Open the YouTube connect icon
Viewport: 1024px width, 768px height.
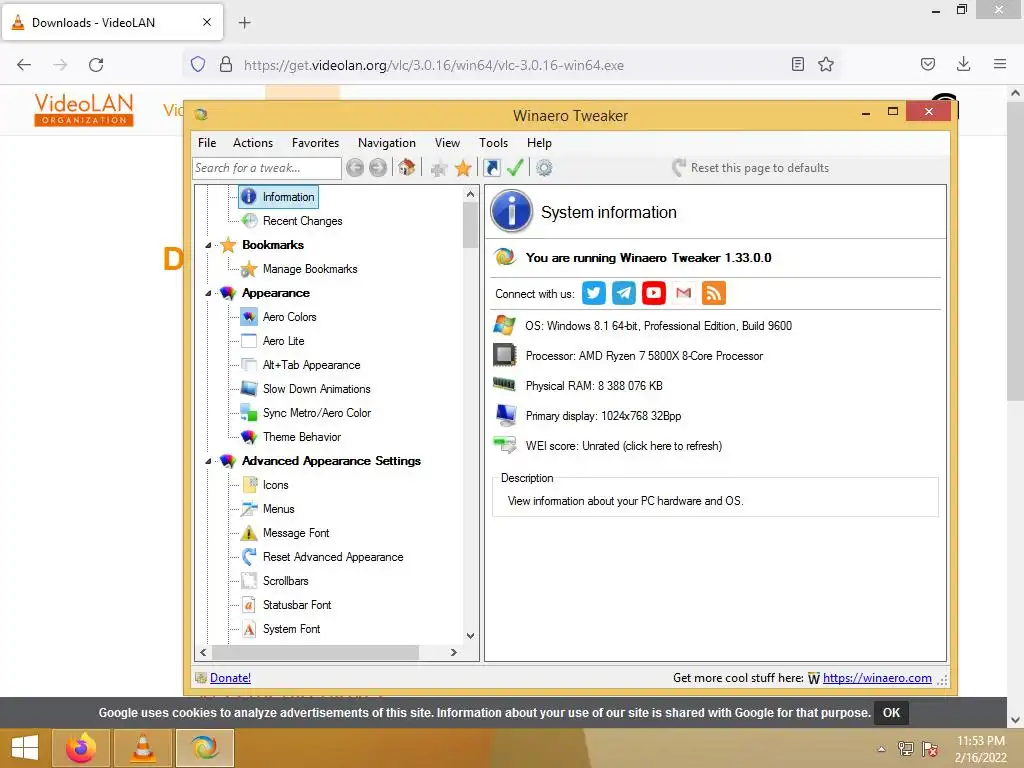tap(654, 293)
